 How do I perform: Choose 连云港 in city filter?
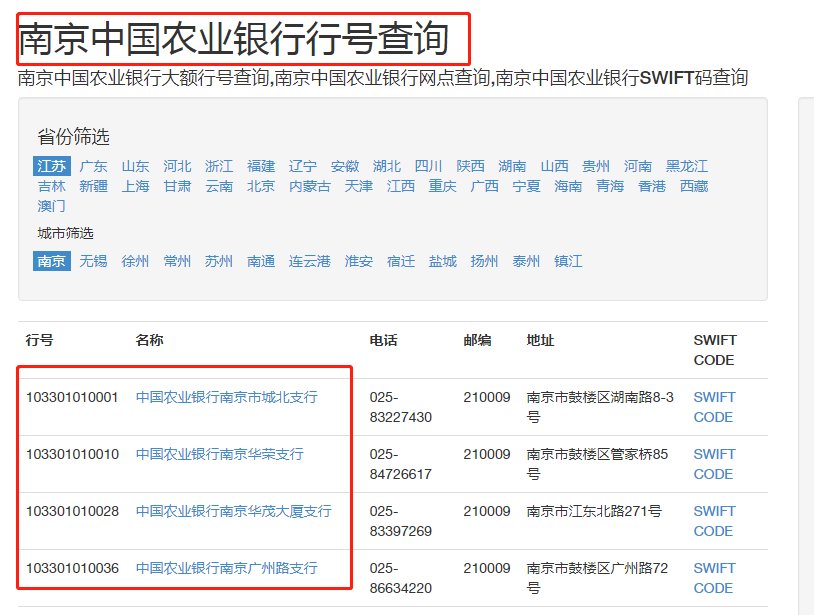pos(310,261)
